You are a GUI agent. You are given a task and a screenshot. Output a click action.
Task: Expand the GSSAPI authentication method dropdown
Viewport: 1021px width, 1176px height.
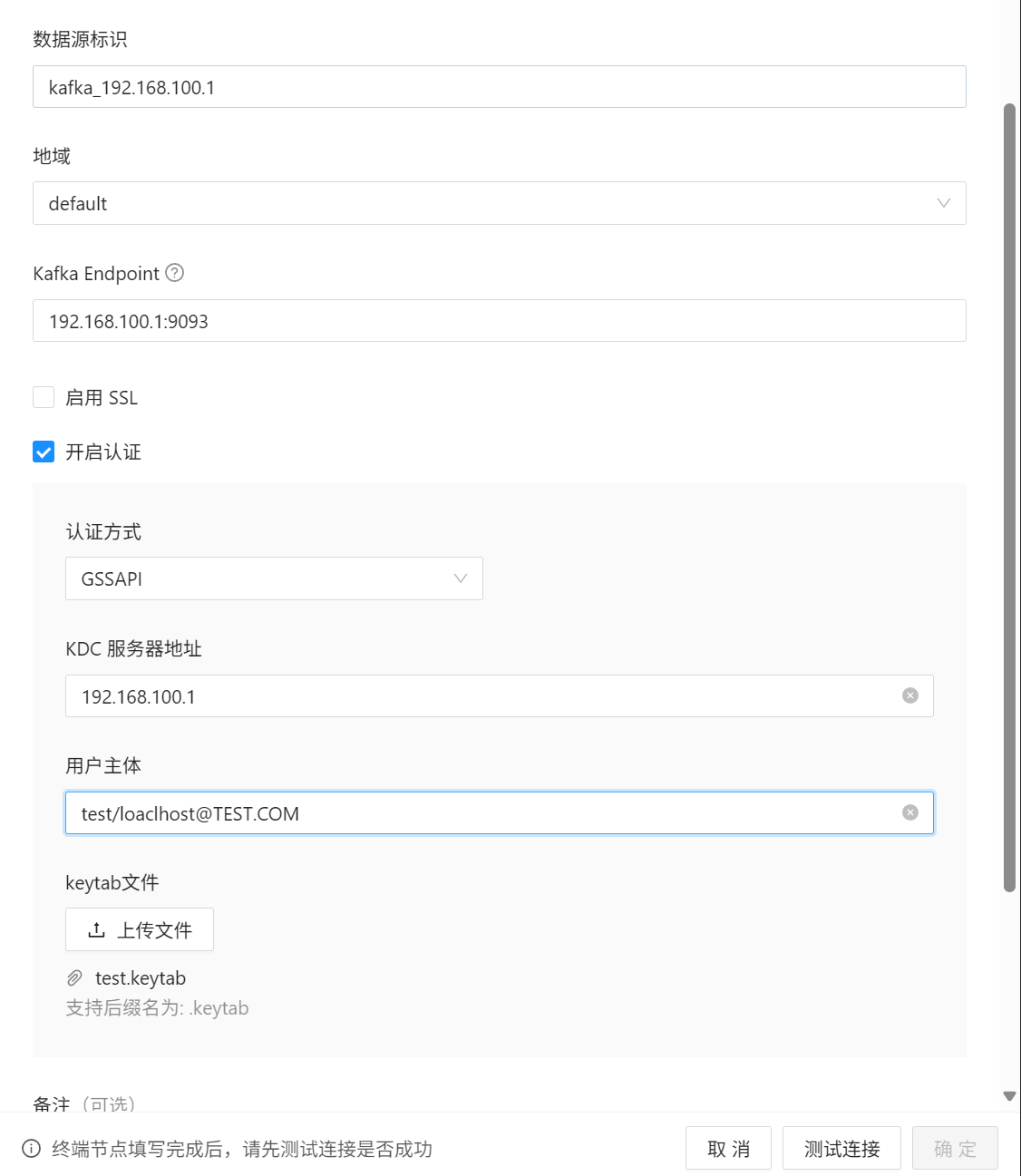274,578
